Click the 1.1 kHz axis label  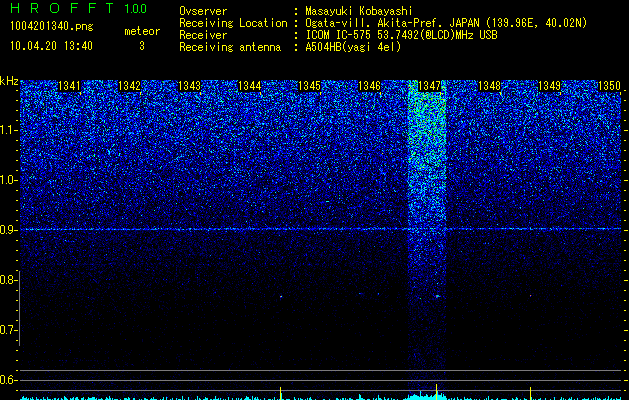pos(7,130)
